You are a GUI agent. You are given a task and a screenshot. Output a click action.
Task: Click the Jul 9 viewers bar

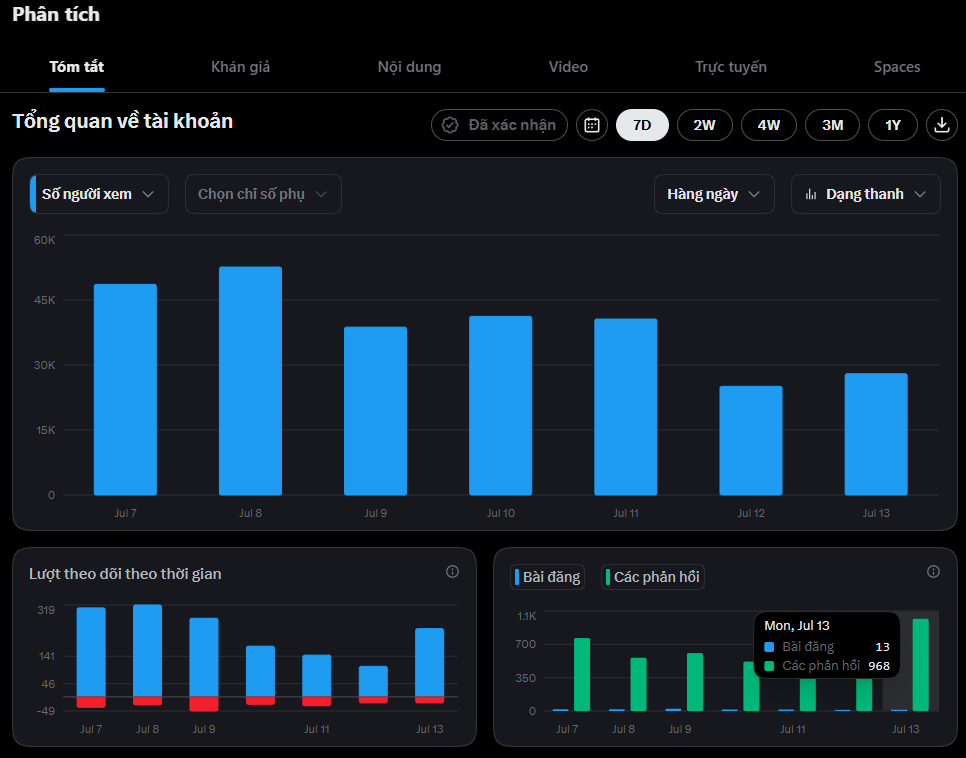click(x=375, y=411)
